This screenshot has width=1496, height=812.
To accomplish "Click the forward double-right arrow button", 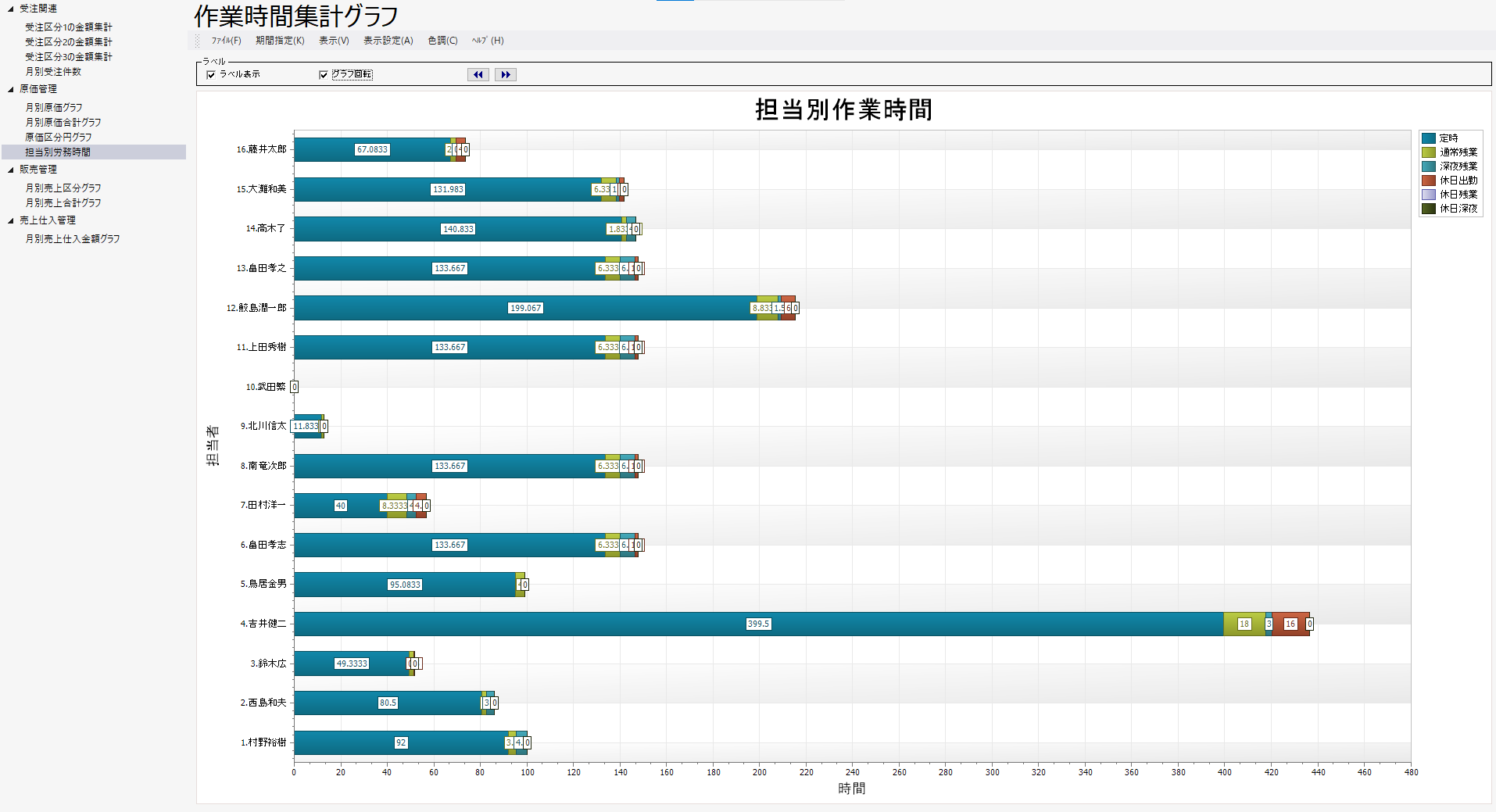I will 505,74.
